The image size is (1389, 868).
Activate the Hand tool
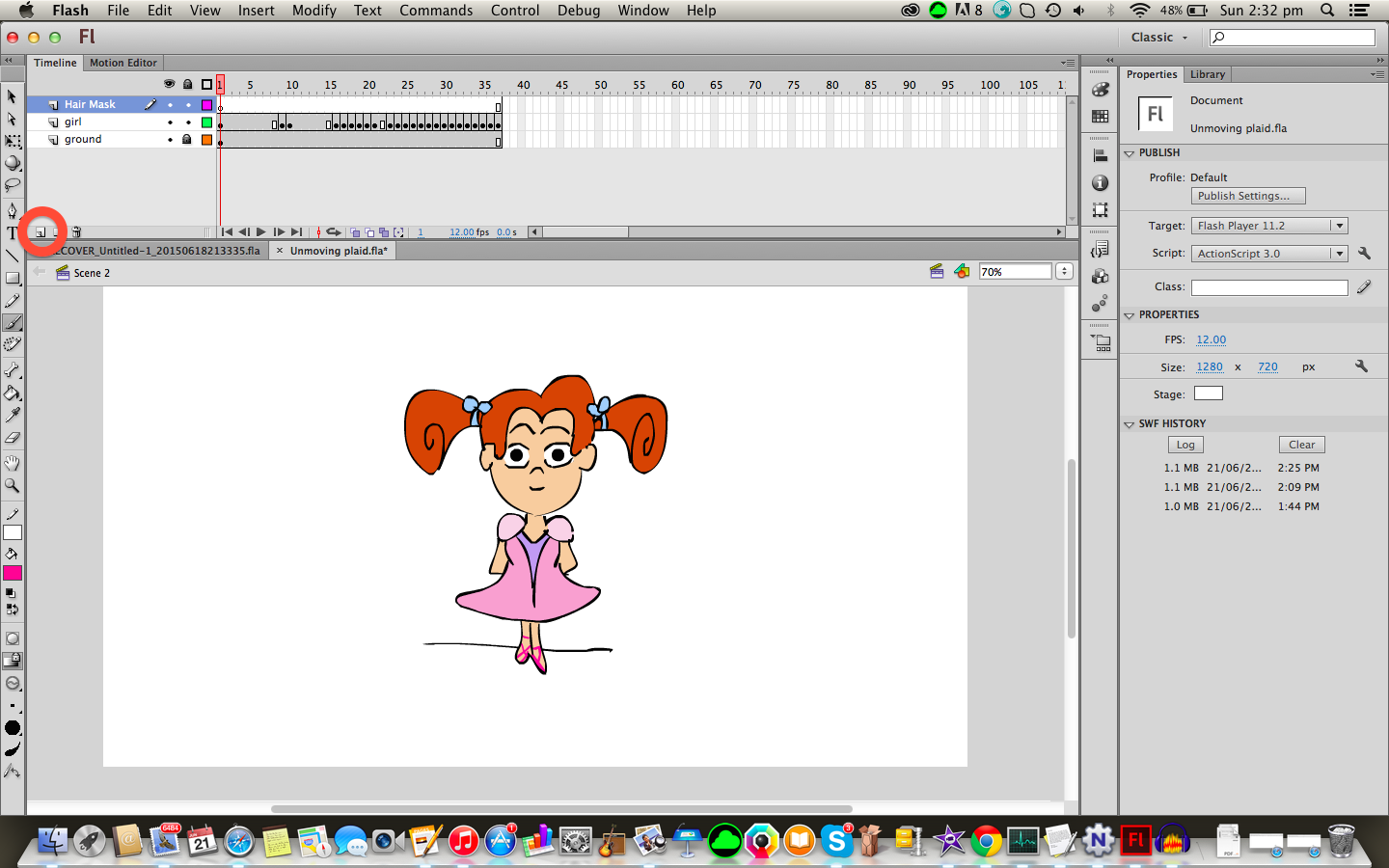point(13,463)
